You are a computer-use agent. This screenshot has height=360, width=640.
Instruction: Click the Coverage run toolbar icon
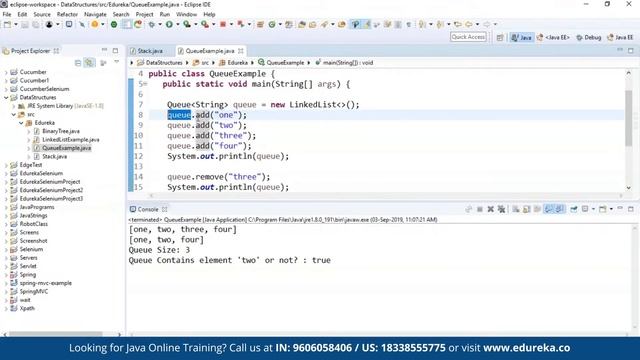pyautogui.click(x=187, y=24)
